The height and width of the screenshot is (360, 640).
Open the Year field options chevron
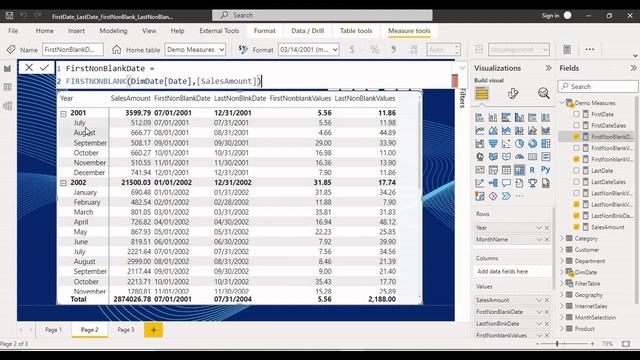(x=539, y=228)
